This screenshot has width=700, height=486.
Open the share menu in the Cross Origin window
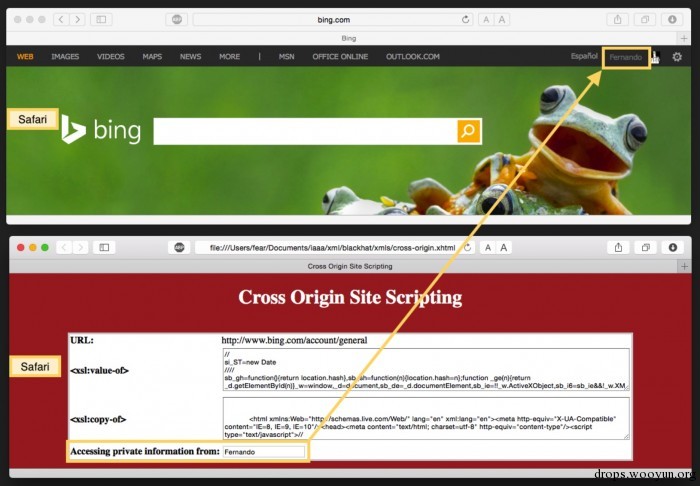618,247
